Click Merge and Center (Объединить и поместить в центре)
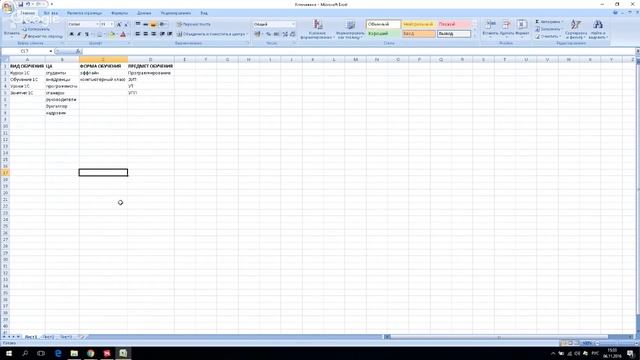640x360 pixels. (x=212, y=34)
